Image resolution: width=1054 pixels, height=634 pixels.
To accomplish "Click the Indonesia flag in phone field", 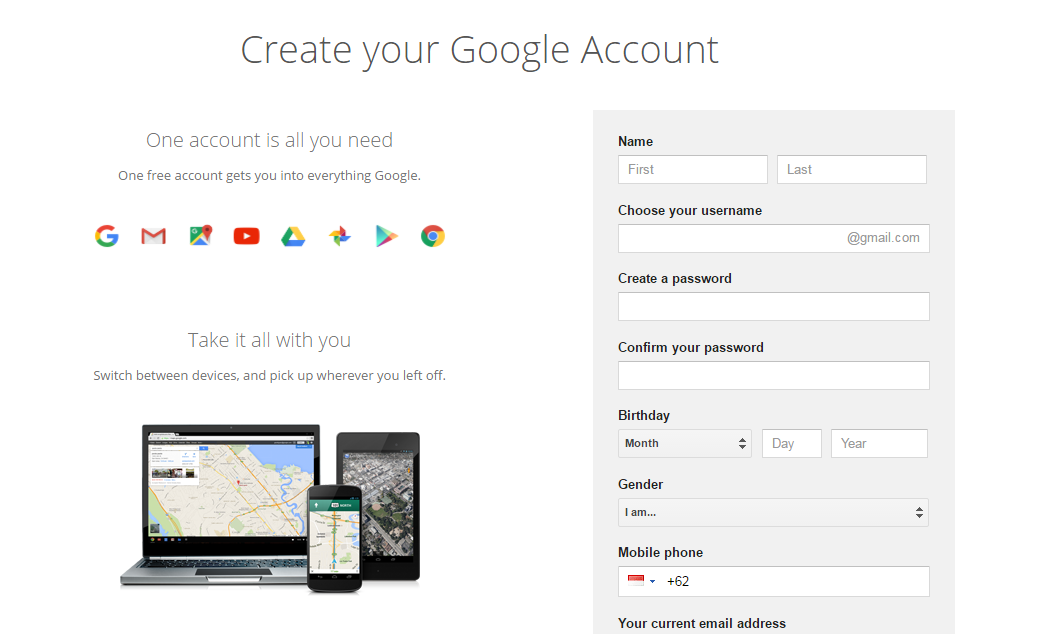I will 636,581.
